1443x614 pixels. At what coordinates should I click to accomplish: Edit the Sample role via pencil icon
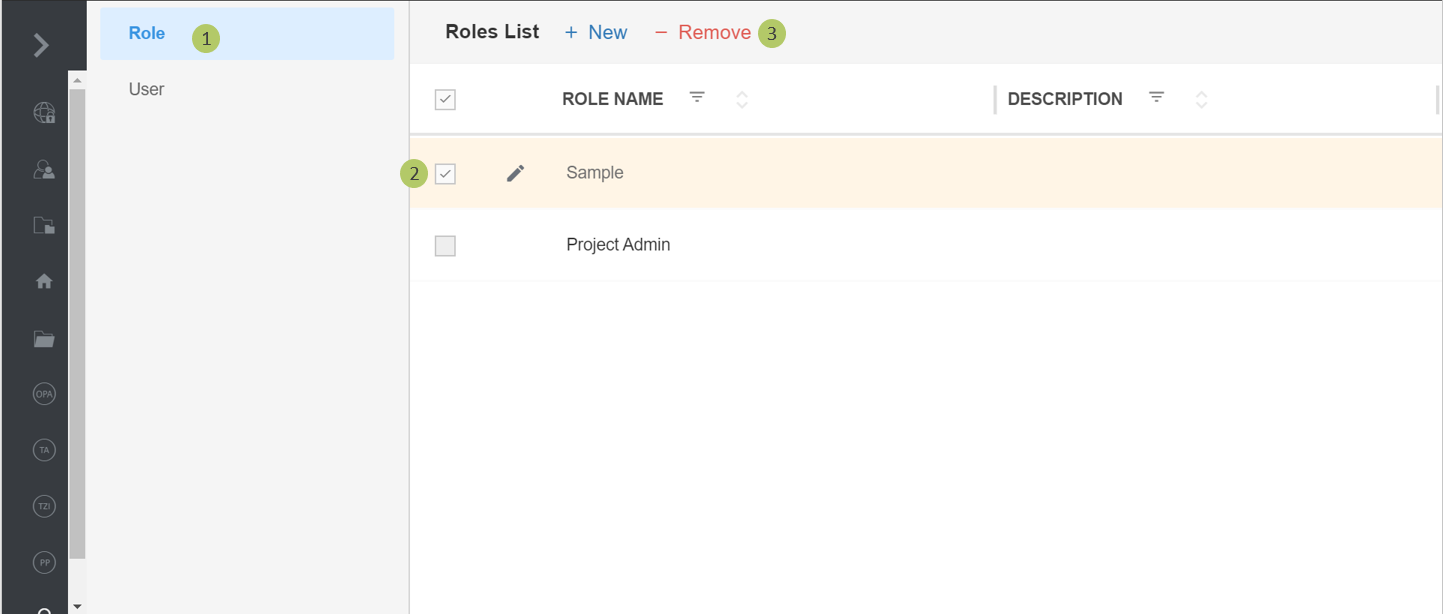(x=515, y=174)
